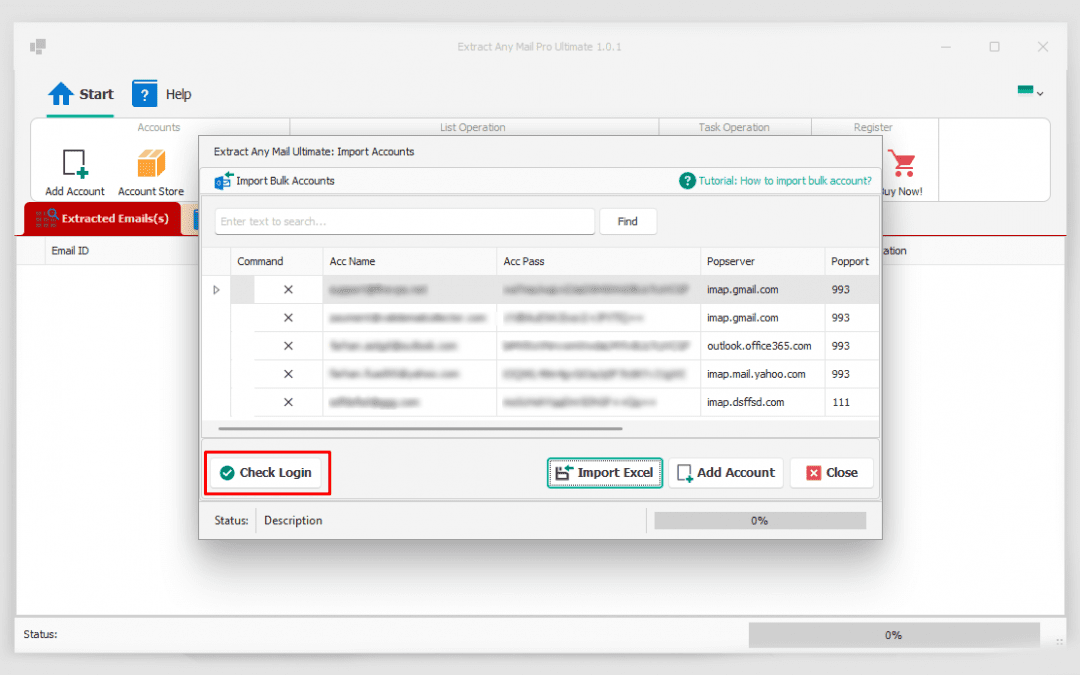Delete the outlook.office365.com account row

pos(289,346)
